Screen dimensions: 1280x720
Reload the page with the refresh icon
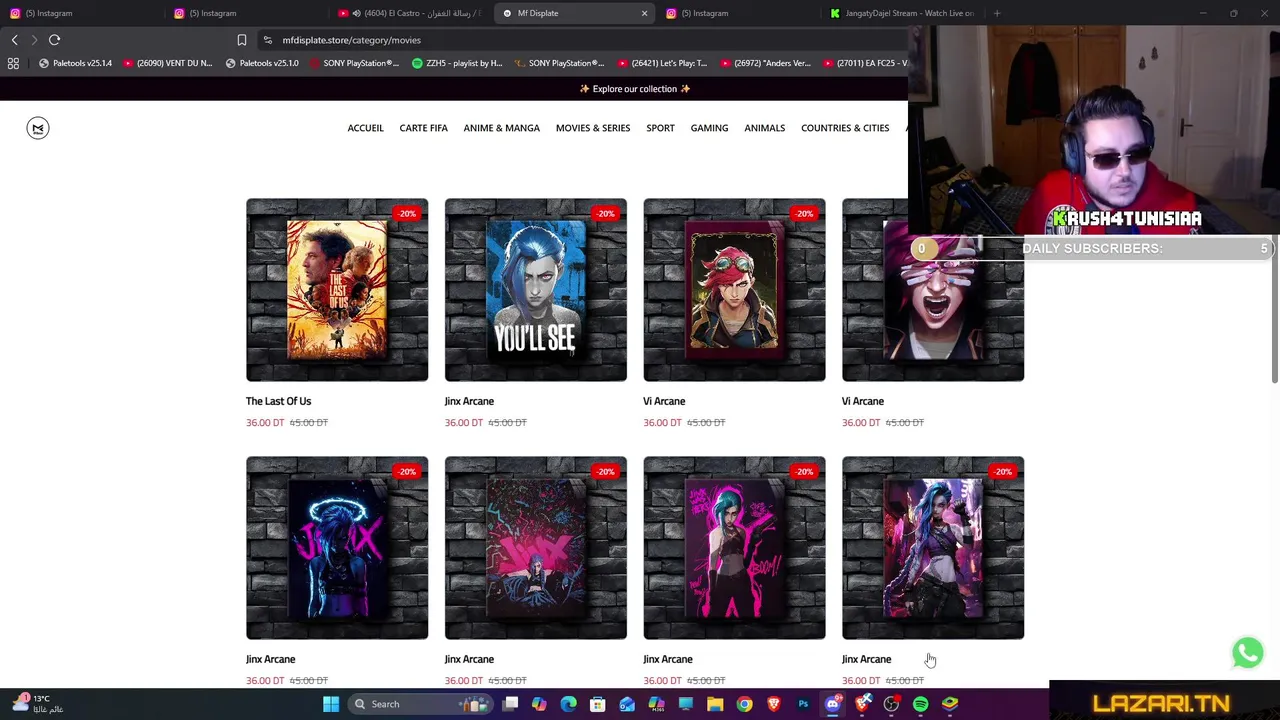pos(54,40)
